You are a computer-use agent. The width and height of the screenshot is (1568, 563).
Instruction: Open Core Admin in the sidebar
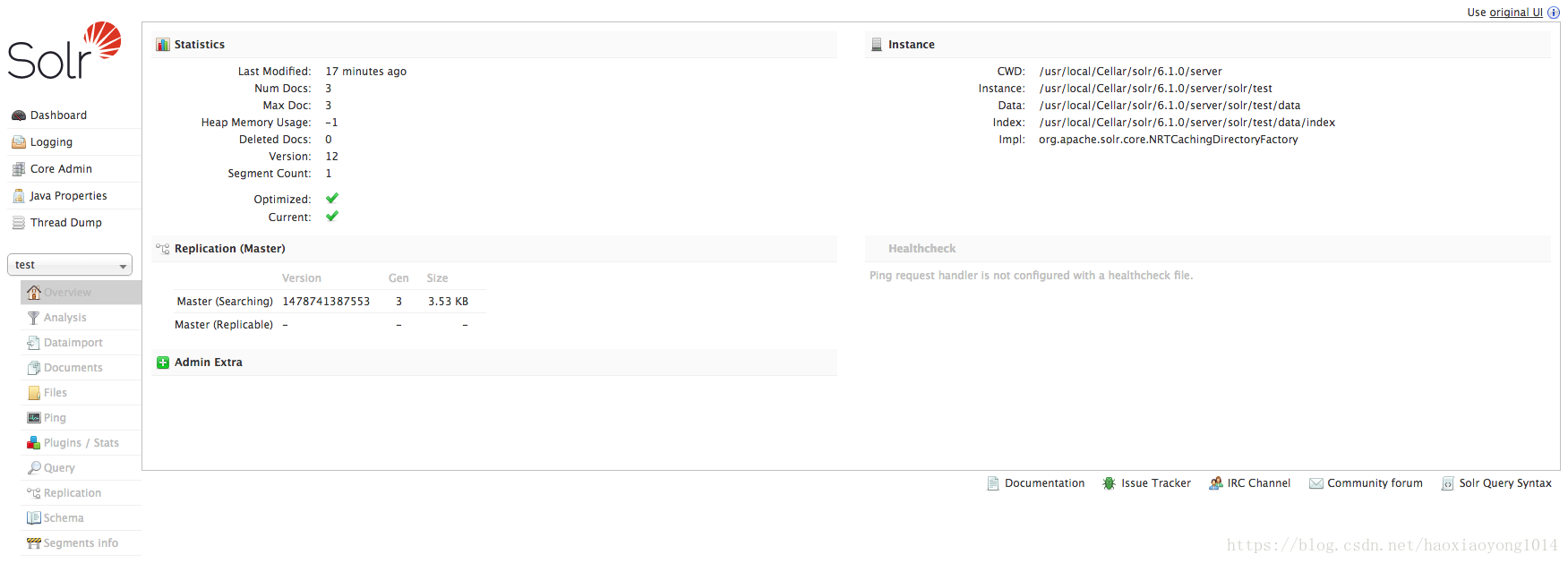pos(62,169)
